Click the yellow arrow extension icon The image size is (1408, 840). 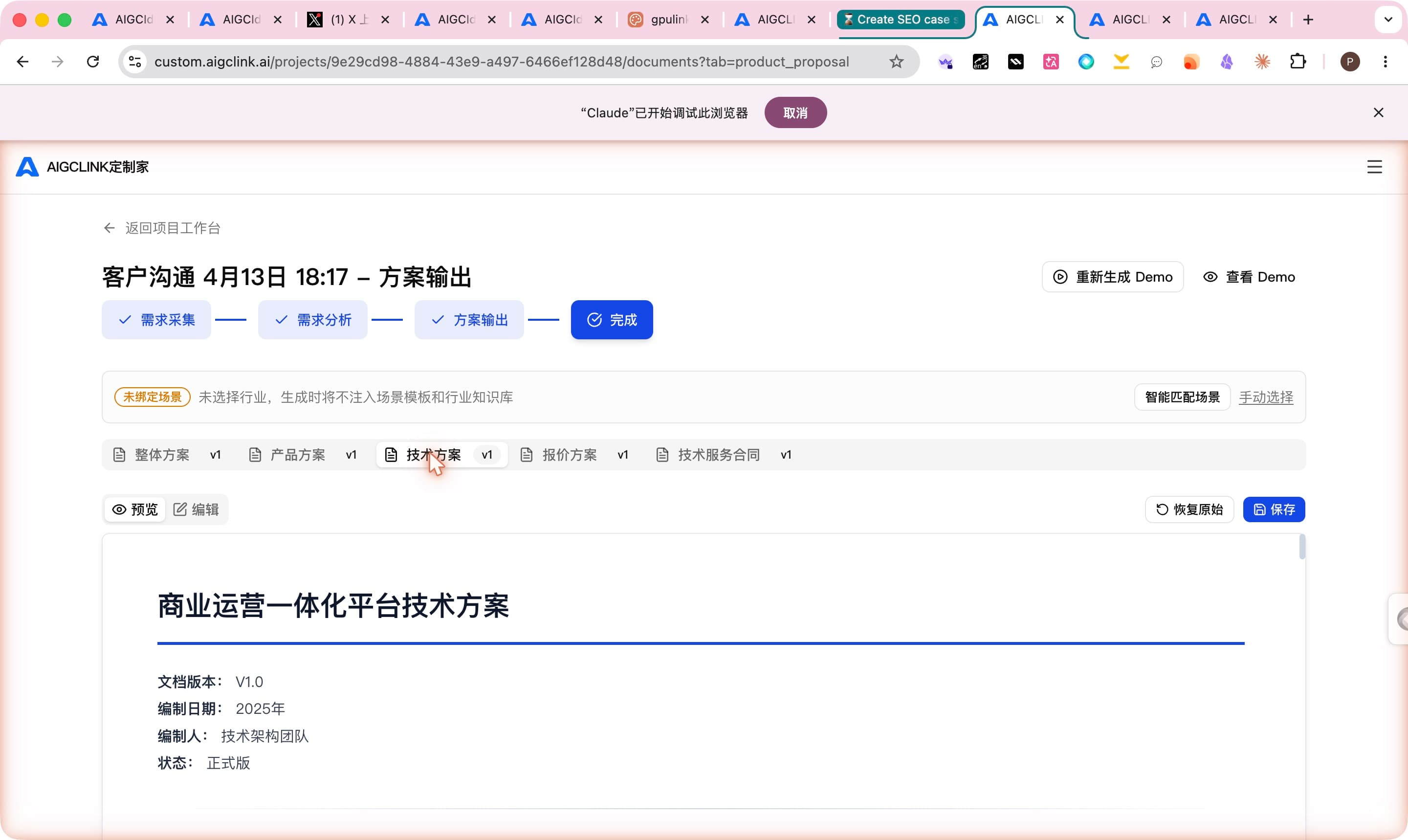click(x=1121, y=62)
